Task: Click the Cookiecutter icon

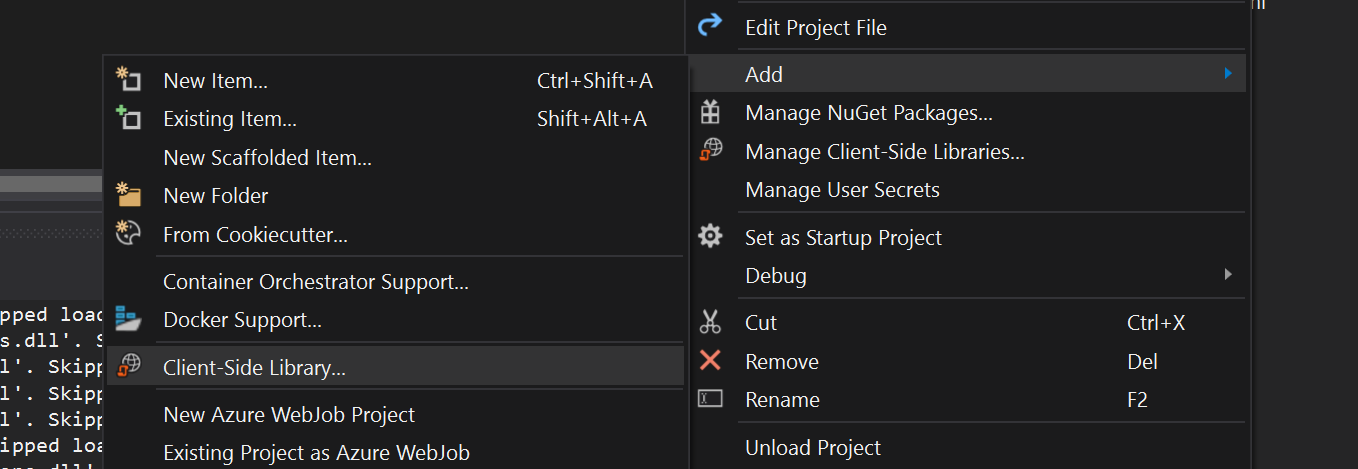Action: point(128,234)
